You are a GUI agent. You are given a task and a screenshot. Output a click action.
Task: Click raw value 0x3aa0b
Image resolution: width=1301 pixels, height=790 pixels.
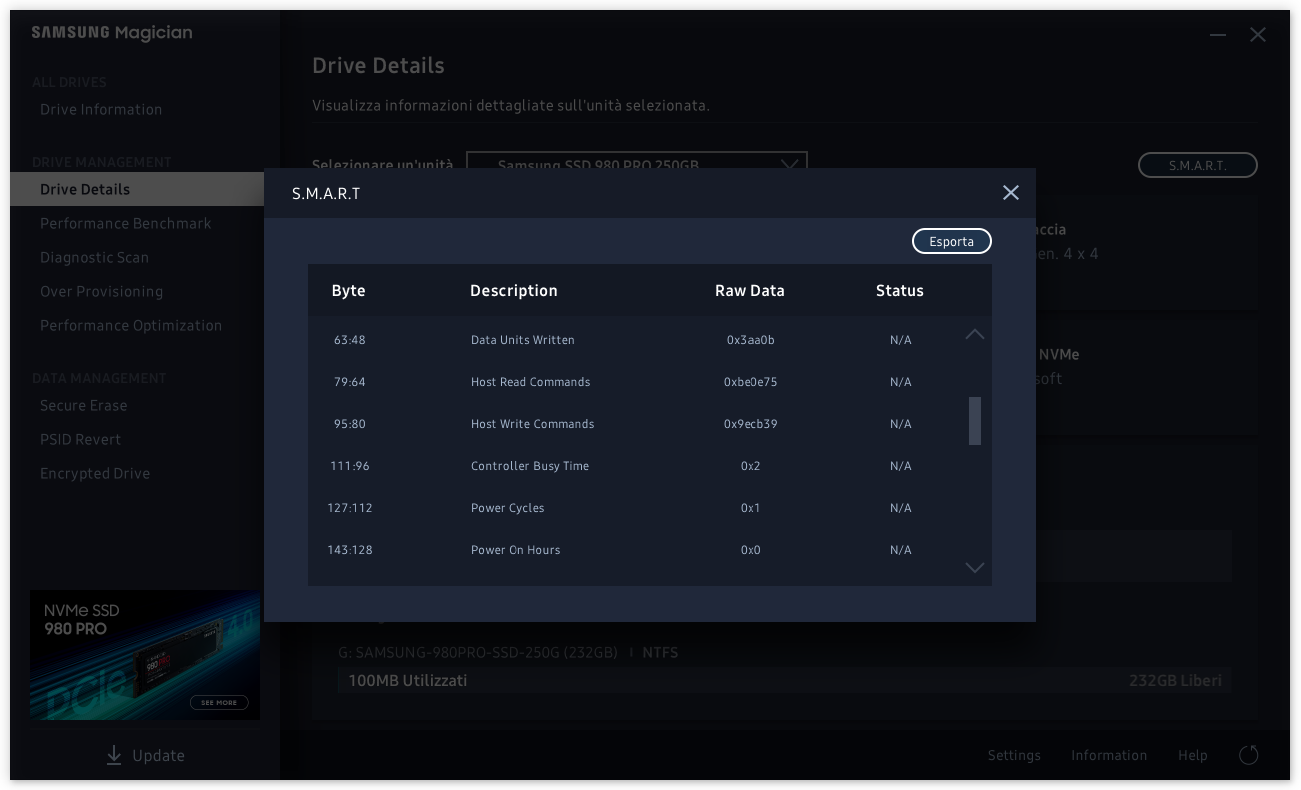(x=751, y=340)
